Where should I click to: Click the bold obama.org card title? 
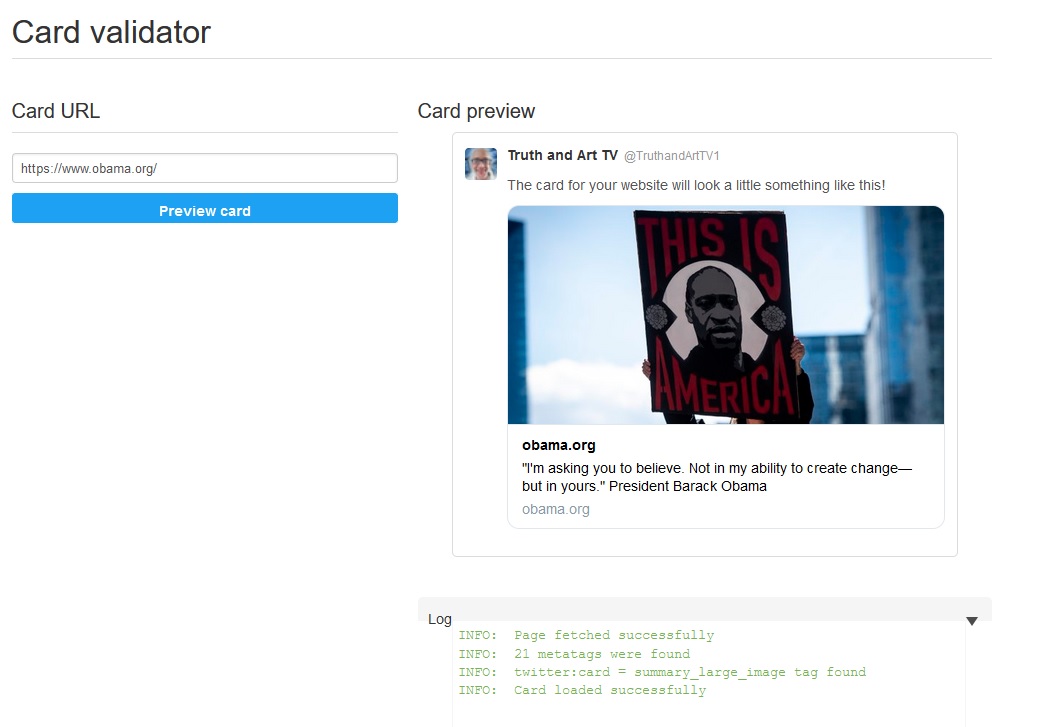558,445
